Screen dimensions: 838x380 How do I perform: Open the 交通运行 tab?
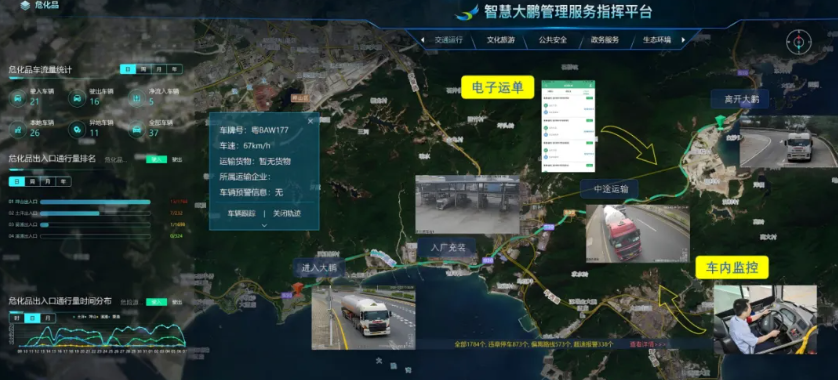[x=448, y=40]
